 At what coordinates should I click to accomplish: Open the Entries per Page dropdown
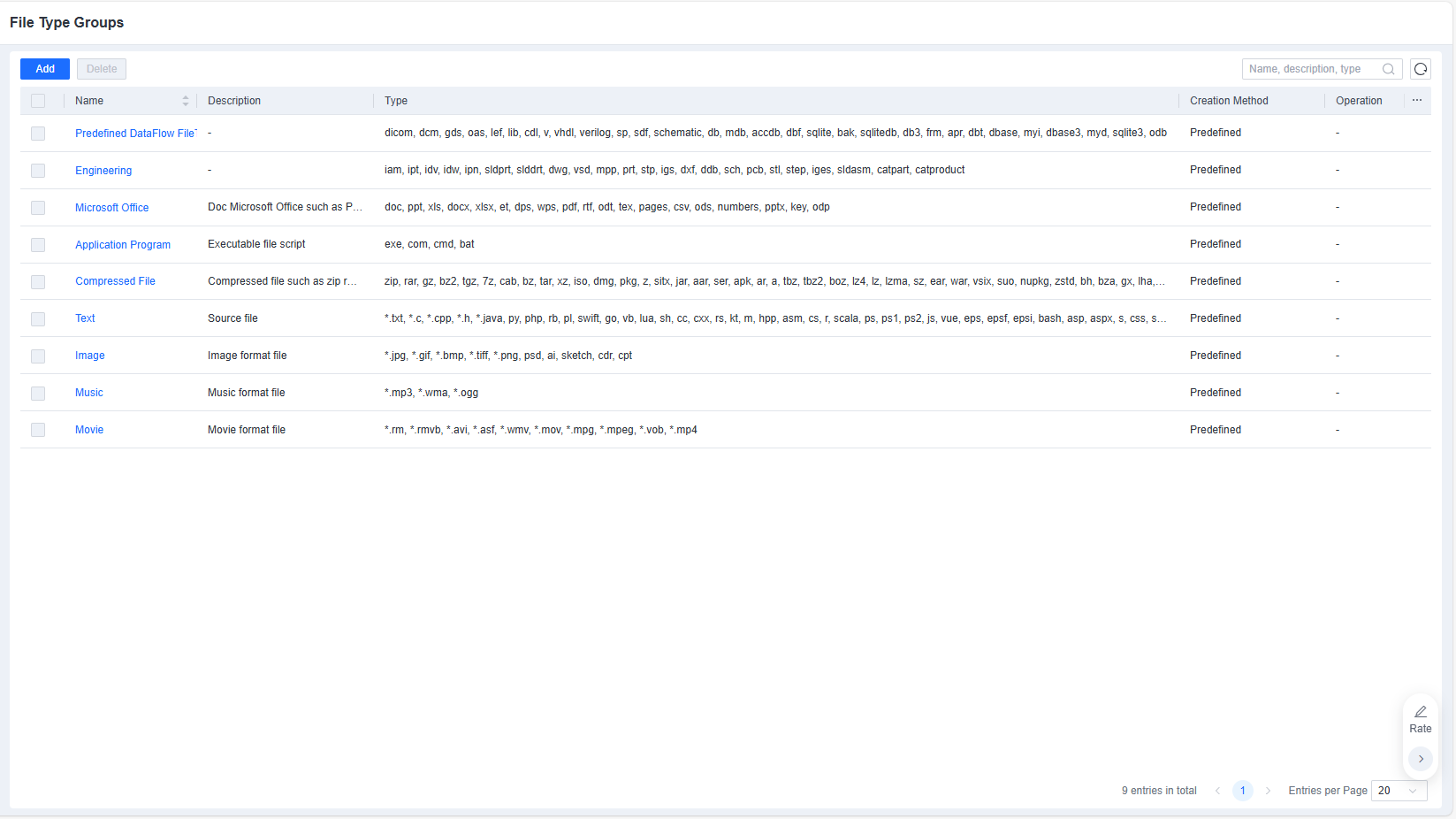coord(1399,791)
